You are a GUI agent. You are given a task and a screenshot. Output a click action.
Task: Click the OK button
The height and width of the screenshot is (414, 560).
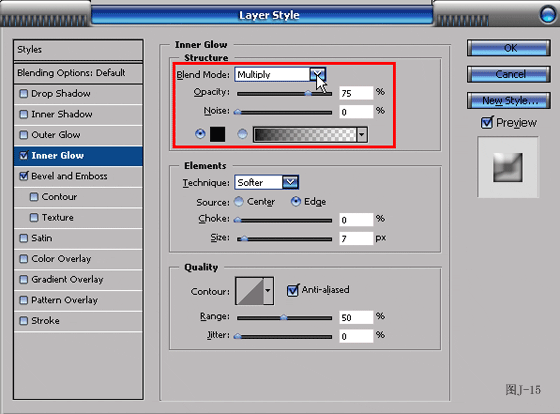(x=509, y=48)
